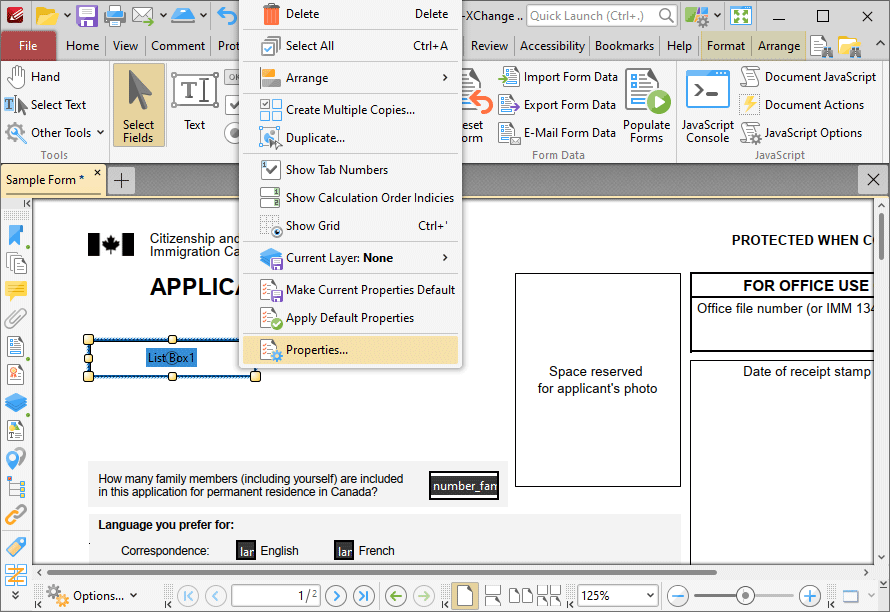Click the Undo arrow icon
890x612 pixels.
(x=227, y=16)
